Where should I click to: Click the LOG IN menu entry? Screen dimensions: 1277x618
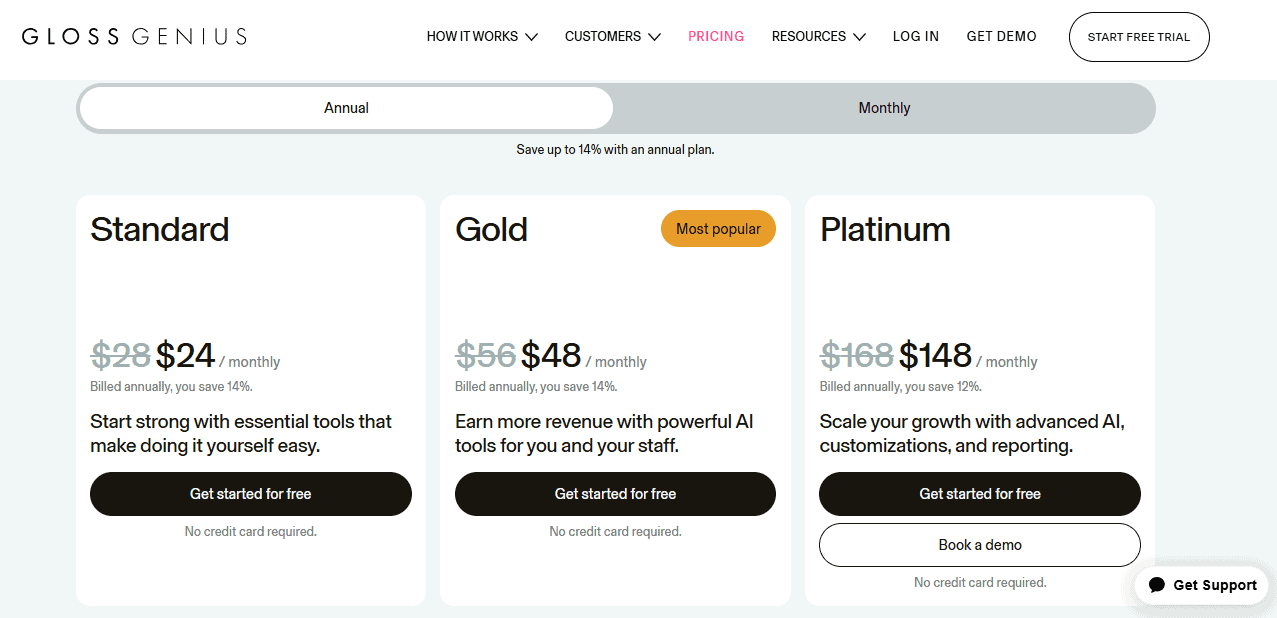[915, 36]
